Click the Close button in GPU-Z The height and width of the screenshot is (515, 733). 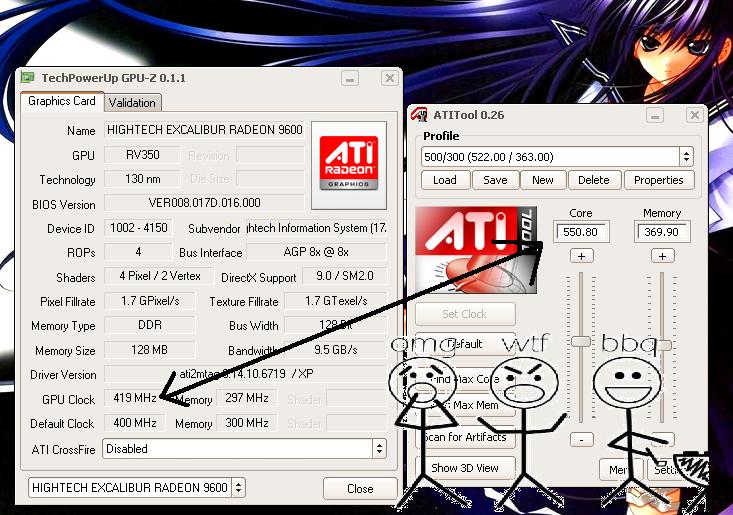pyautogui.click(x=360, y=488)
